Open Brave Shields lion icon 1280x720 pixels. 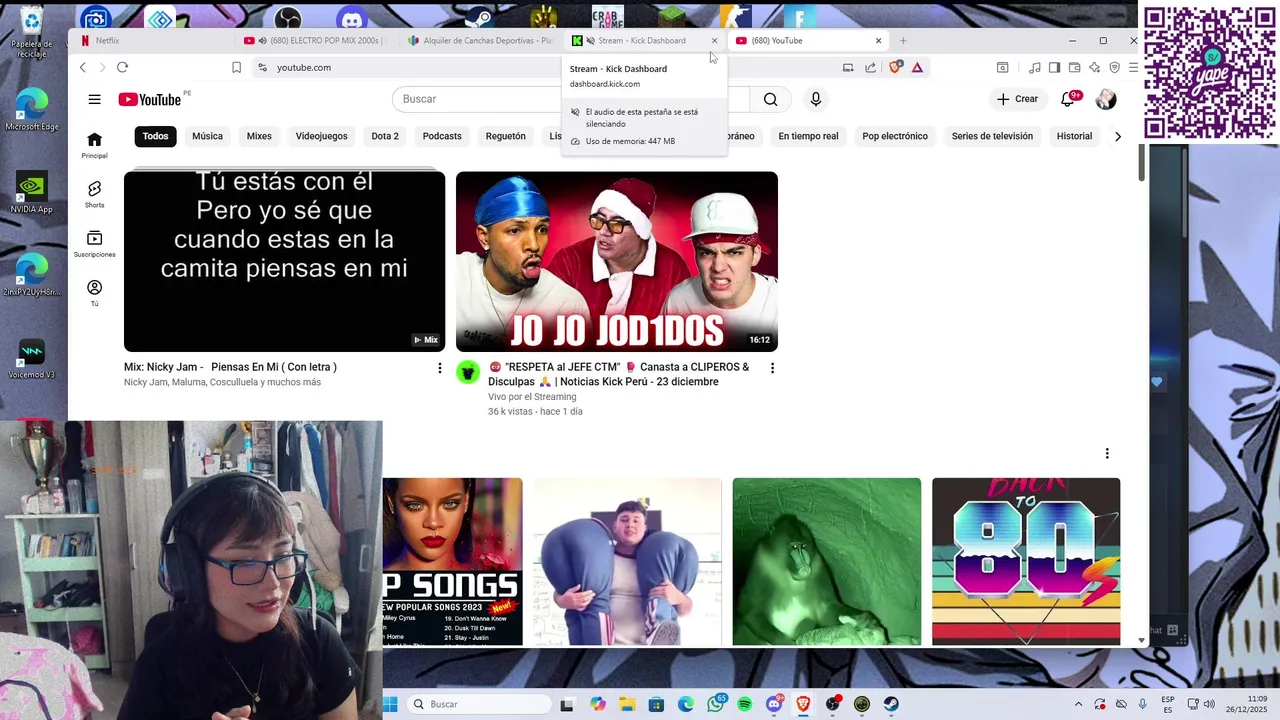point(895,67)
